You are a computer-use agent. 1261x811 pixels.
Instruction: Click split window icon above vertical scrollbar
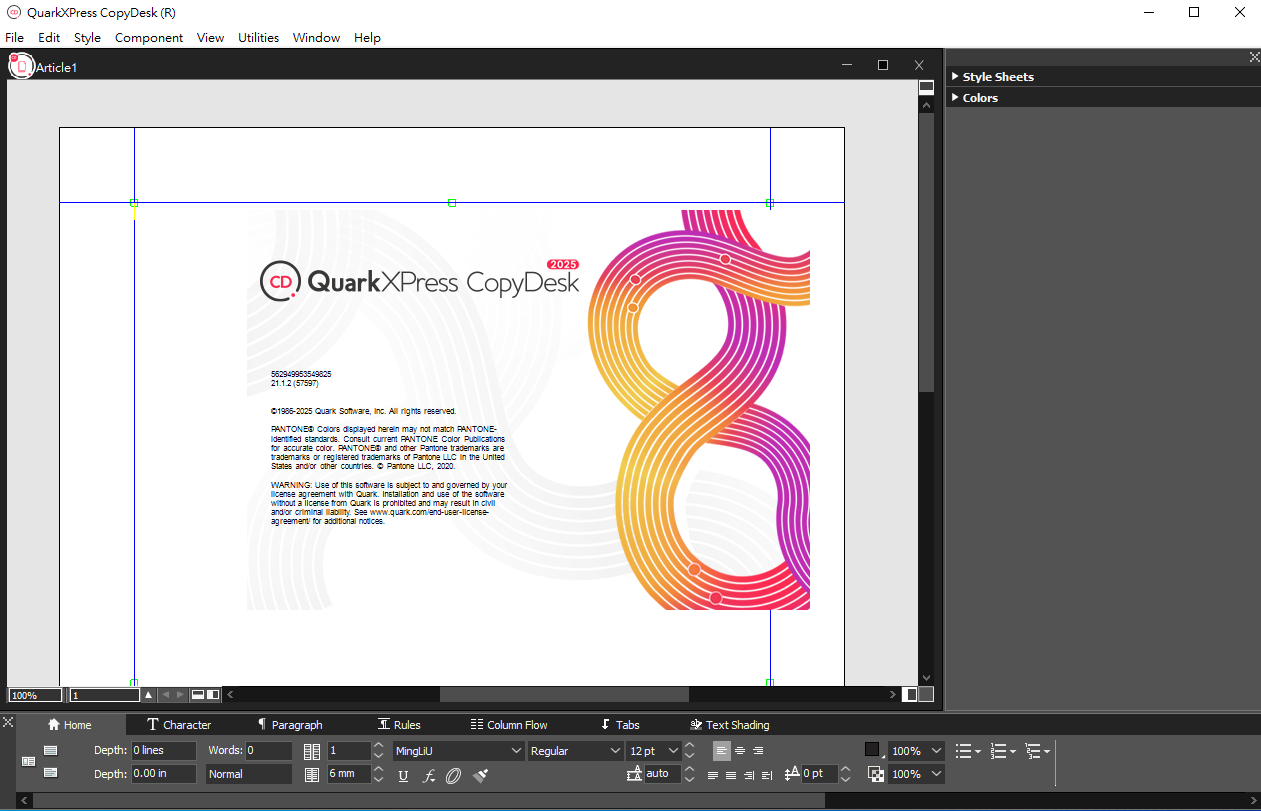[x=926, y=88]
